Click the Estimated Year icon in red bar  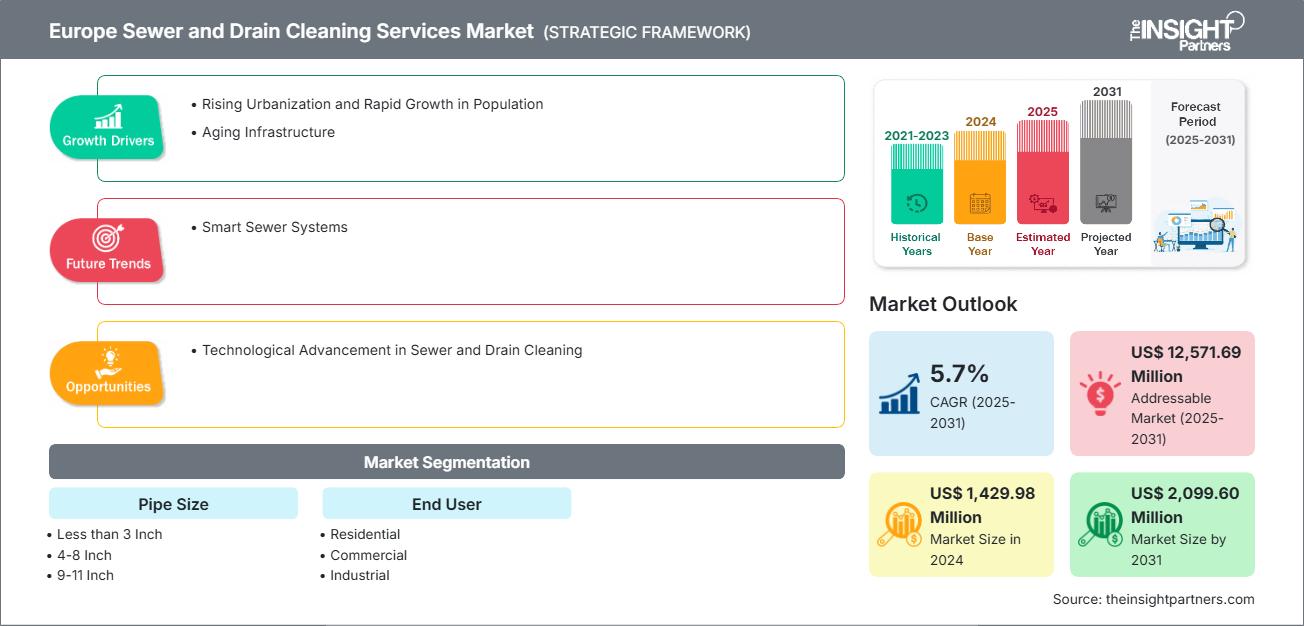(x=1042, y=204)
